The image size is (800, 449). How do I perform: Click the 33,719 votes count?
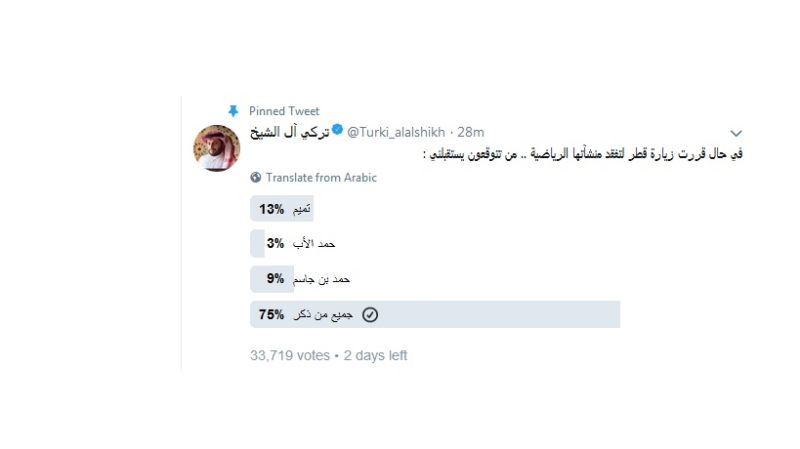(290, 355)
